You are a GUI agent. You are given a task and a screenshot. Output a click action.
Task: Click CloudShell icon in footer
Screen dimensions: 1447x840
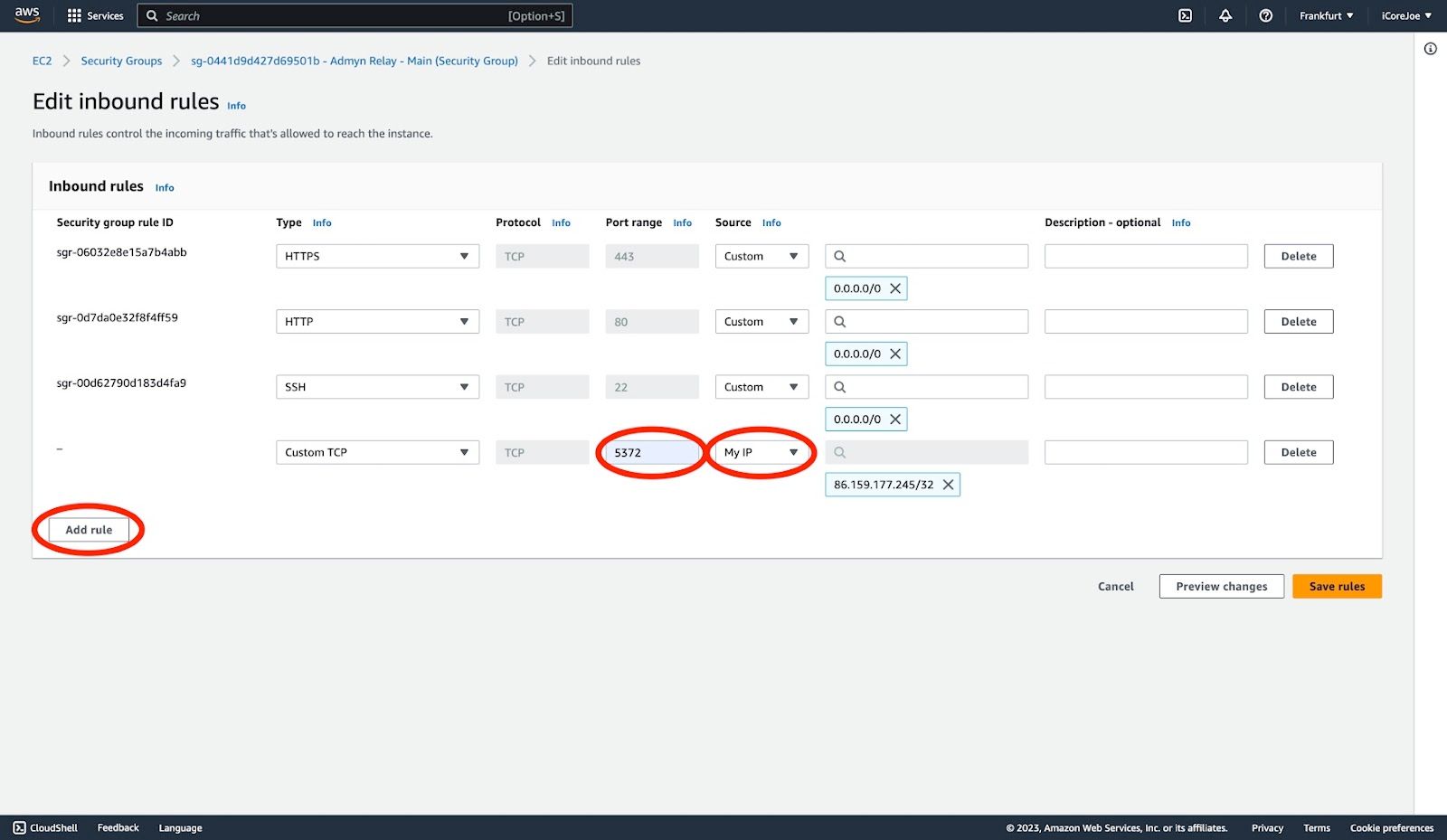click(19, 827)
